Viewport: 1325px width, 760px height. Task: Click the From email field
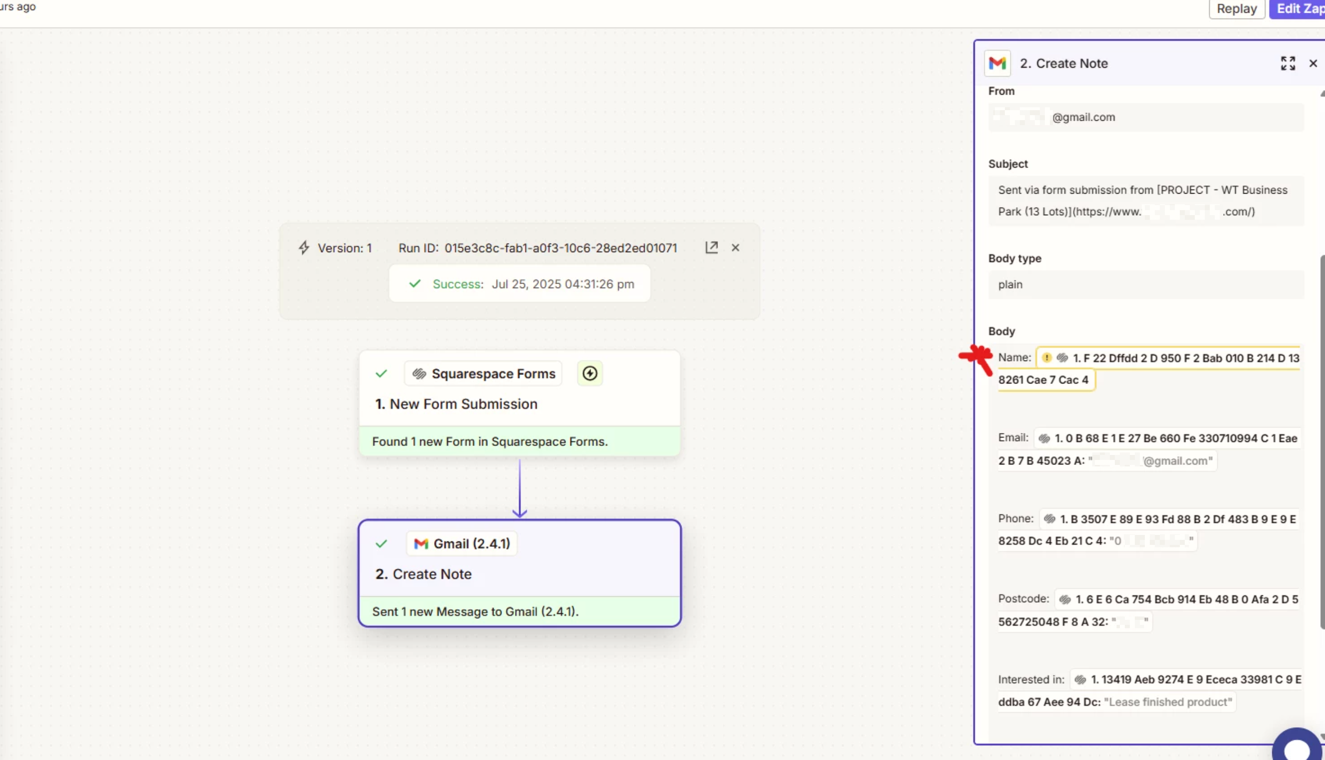[x=1145, y=117]
